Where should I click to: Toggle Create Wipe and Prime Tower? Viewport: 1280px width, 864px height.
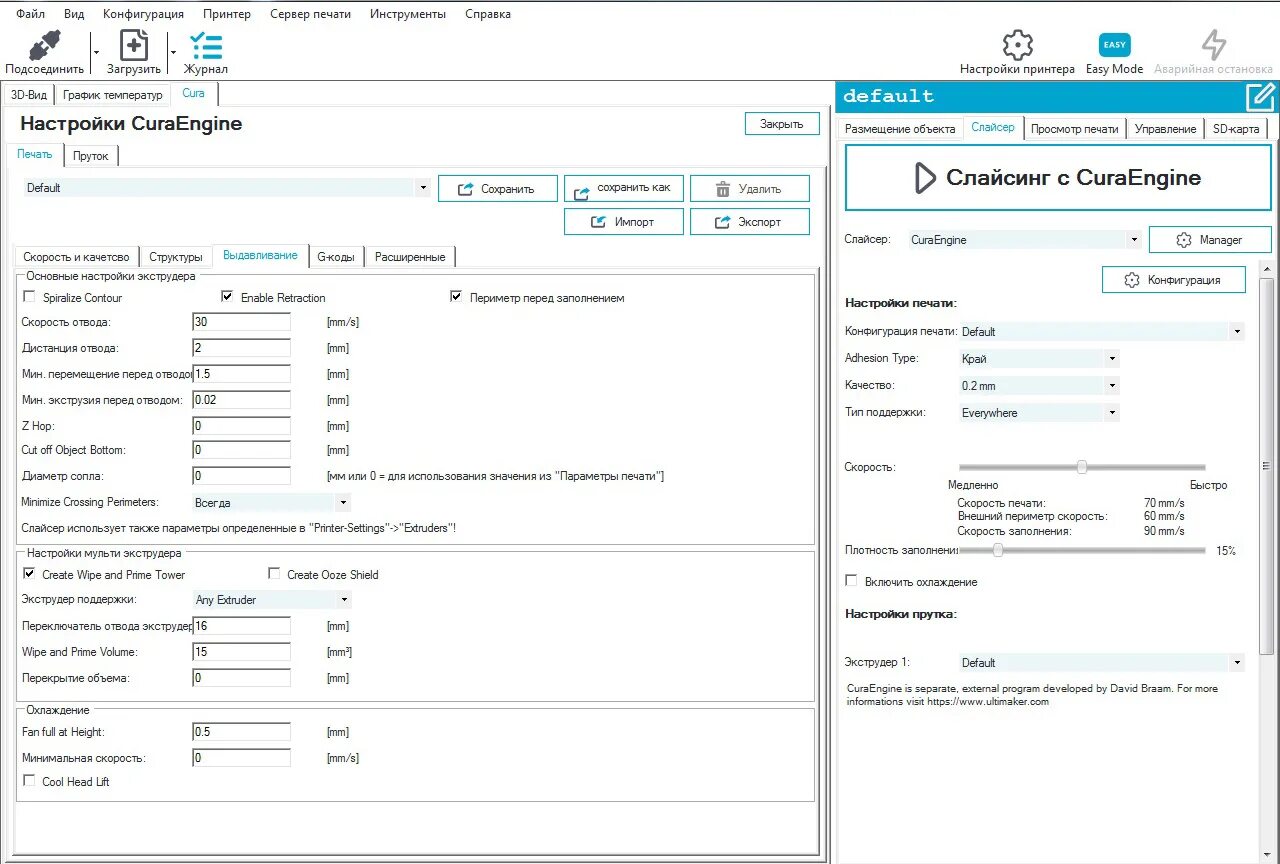click(28, 574)
